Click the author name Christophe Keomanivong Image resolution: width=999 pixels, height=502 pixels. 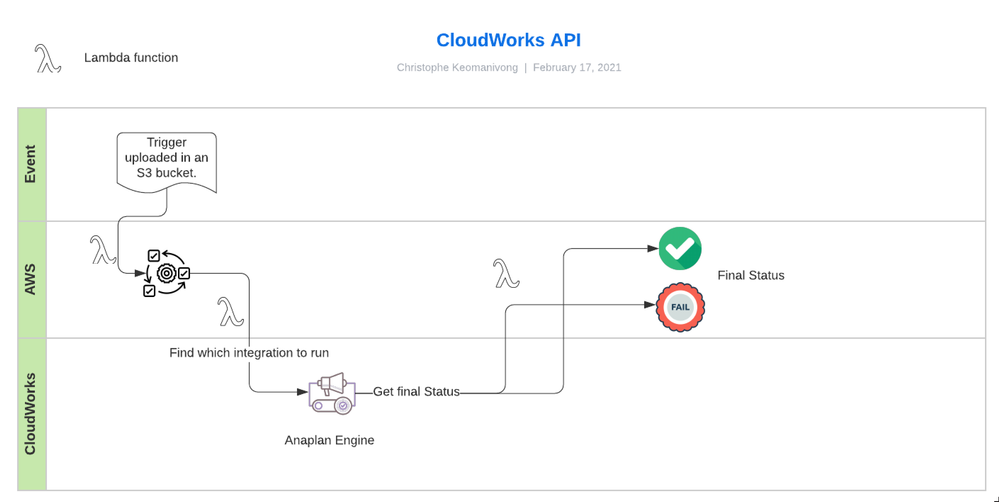(x=457, y=68)
